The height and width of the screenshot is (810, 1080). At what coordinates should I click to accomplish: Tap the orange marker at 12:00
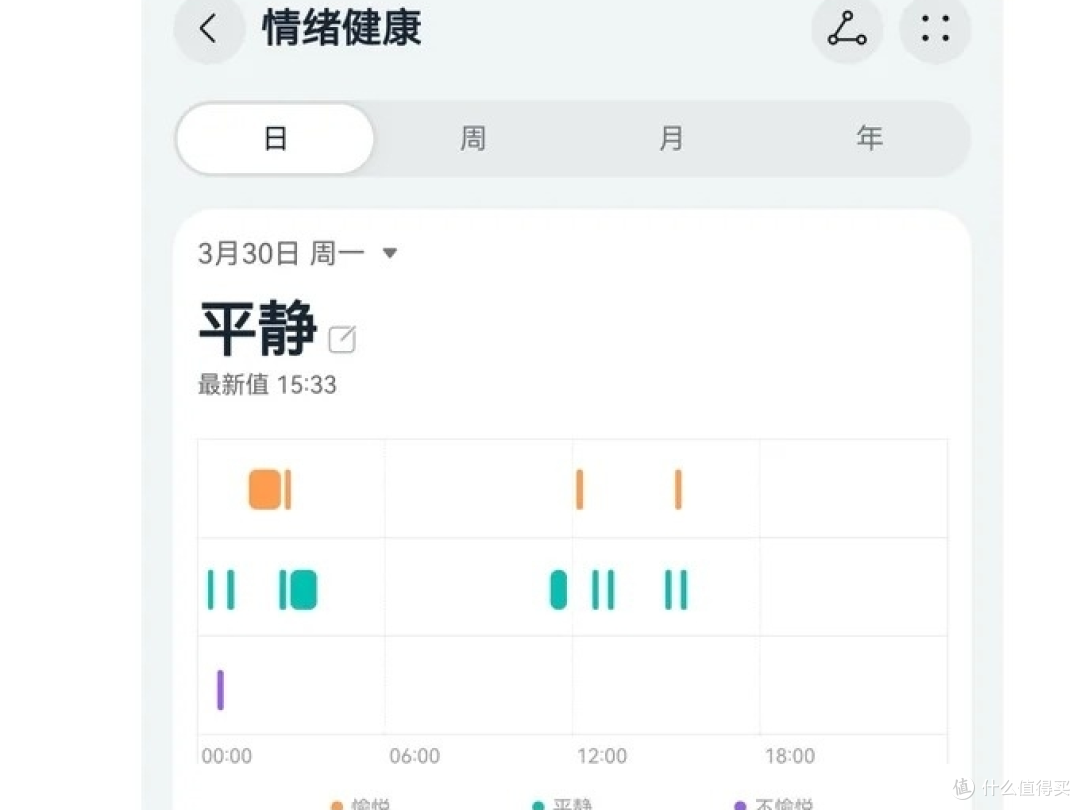coord(579,490)
